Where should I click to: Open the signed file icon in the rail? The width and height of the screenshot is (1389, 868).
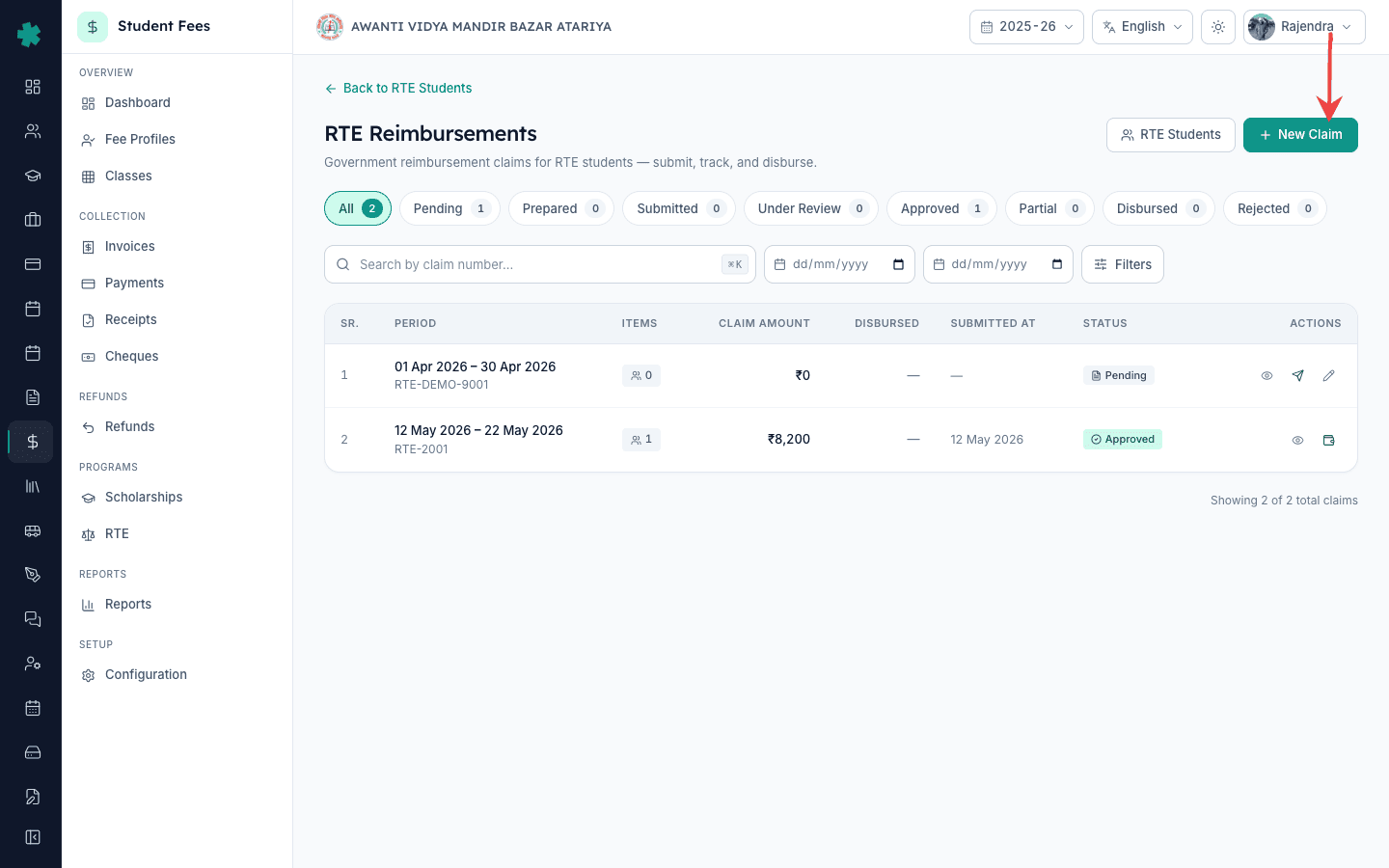pyautogui.click(x=33, y=797)
